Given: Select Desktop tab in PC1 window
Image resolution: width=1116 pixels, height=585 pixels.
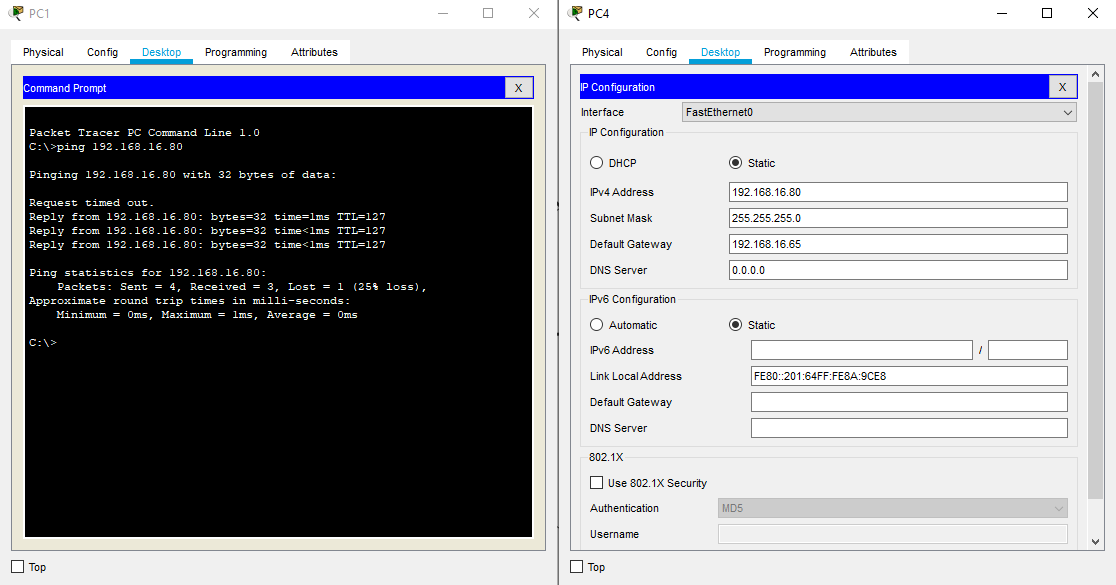Looking at the screenshot, I should pyautogui.click(x=162, y=52).
